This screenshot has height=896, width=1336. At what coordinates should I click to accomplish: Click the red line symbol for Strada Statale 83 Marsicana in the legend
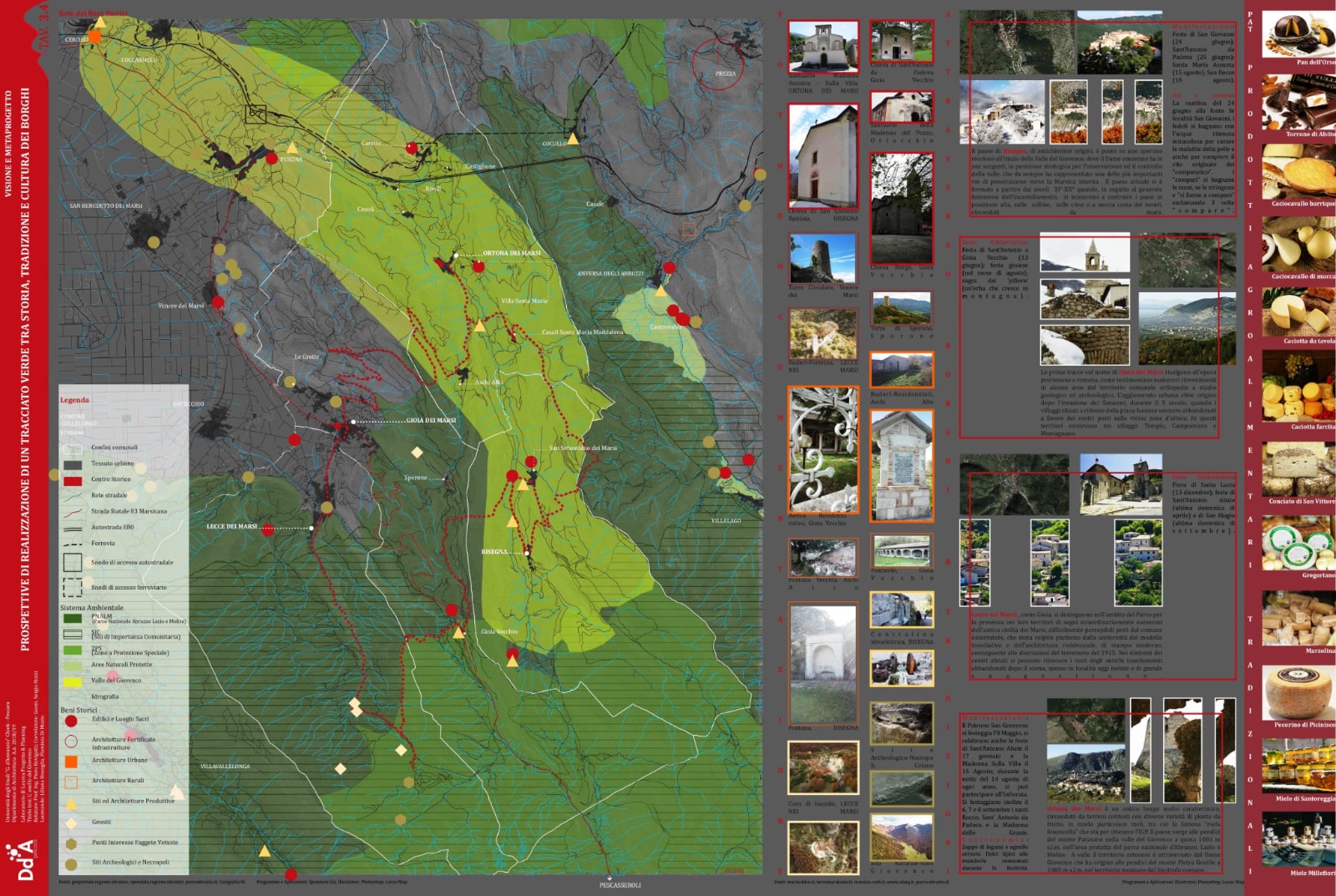[72, 512]
